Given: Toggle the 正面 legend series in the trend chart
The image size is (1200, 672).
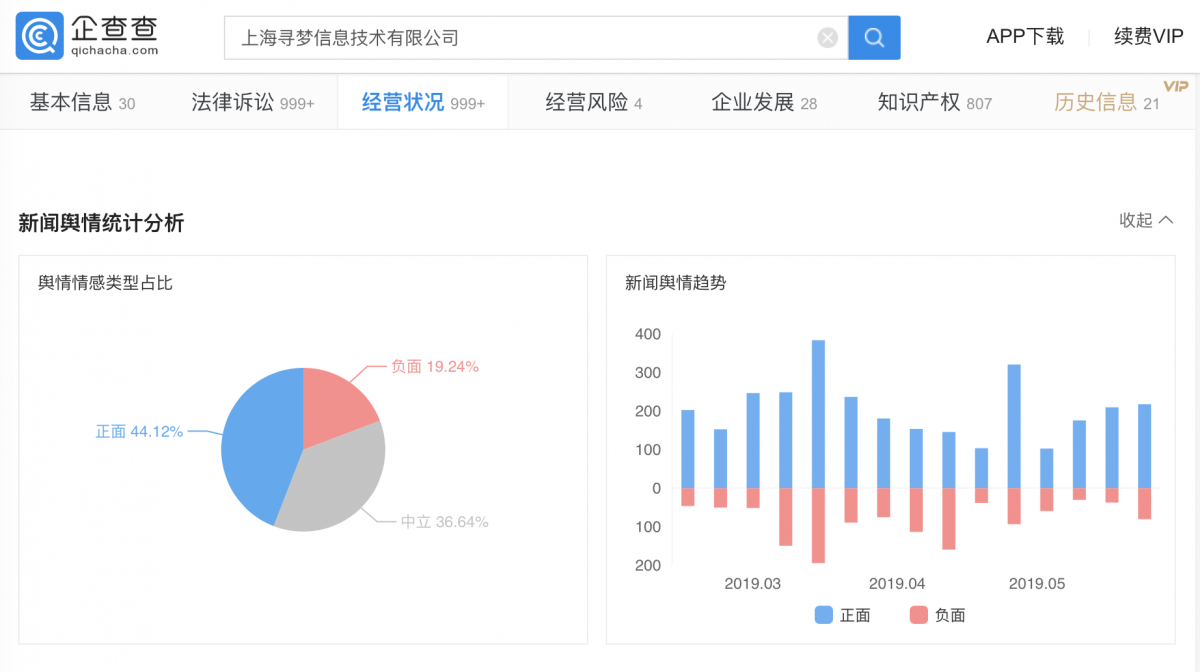Looking at the screenshot, I should 842,615.
